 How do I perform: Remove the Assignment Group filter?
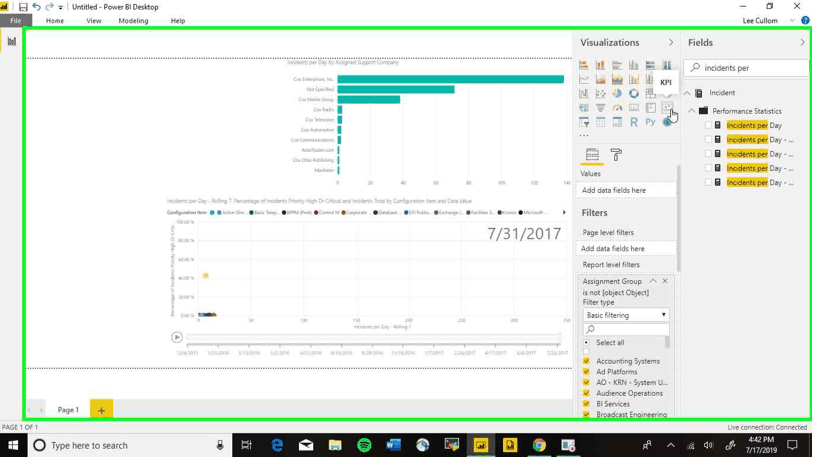pos(665,281)
